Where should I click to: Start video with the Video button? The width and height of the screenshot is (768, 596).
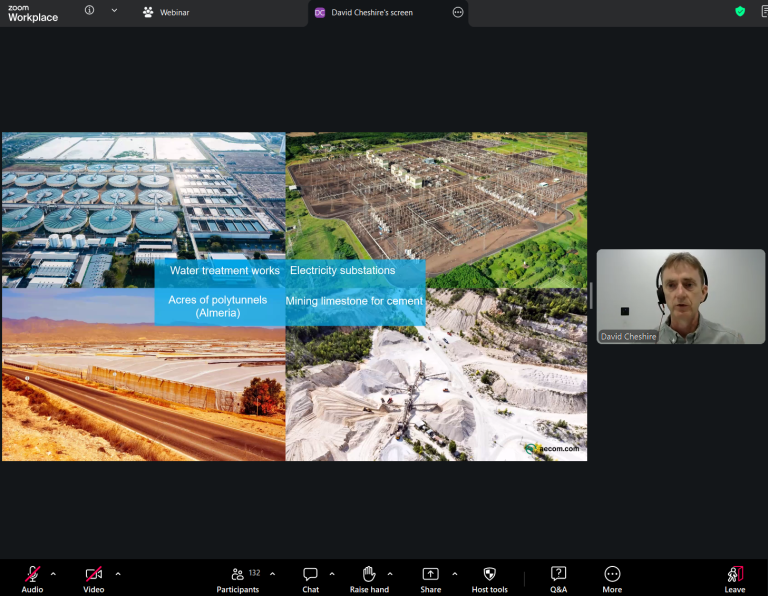(94, 579)
